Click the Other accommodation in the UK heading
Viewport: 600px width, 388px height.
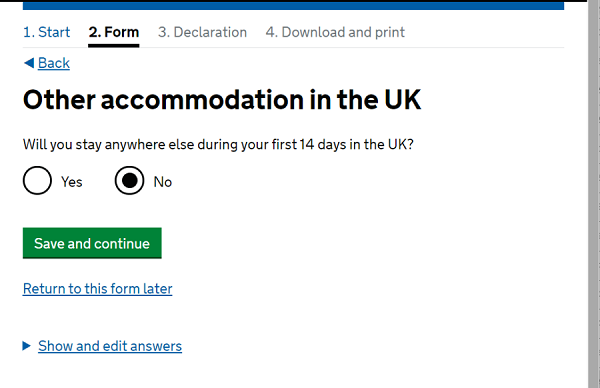[222, 100]
